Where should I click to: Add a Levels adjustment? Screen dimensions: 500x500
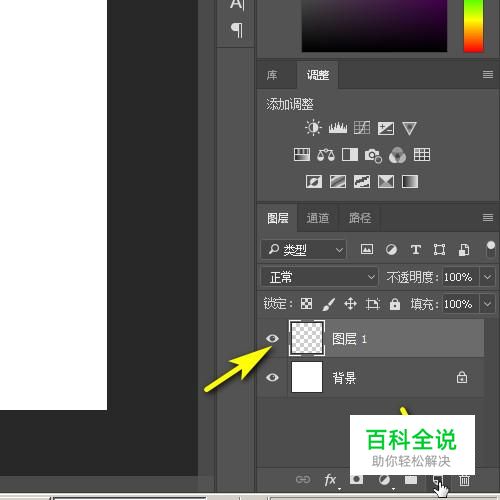338,128
